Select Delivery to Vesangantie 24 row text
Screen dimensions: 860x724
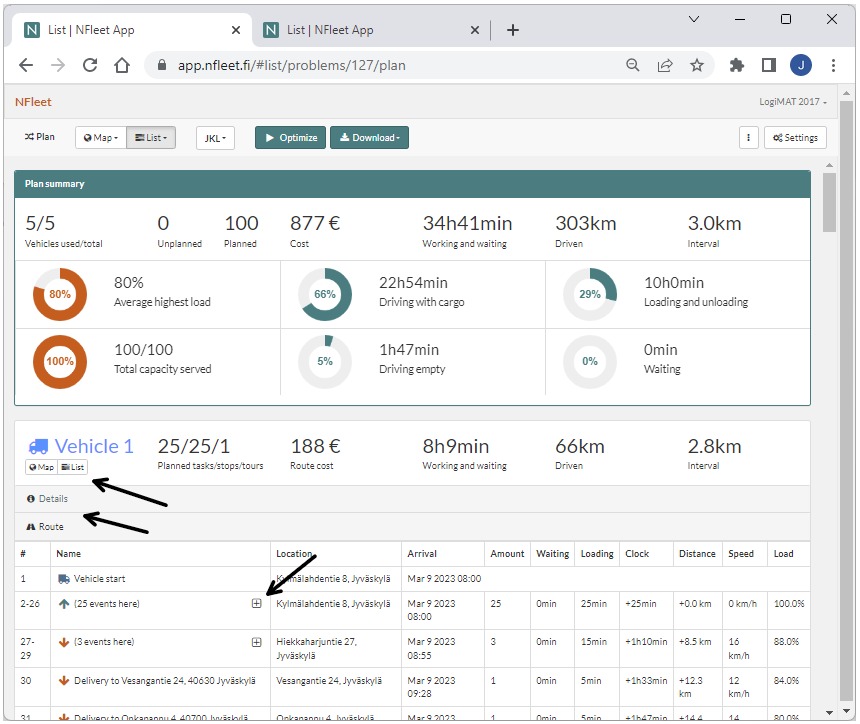pyautogui.click(x=165, y=681)
